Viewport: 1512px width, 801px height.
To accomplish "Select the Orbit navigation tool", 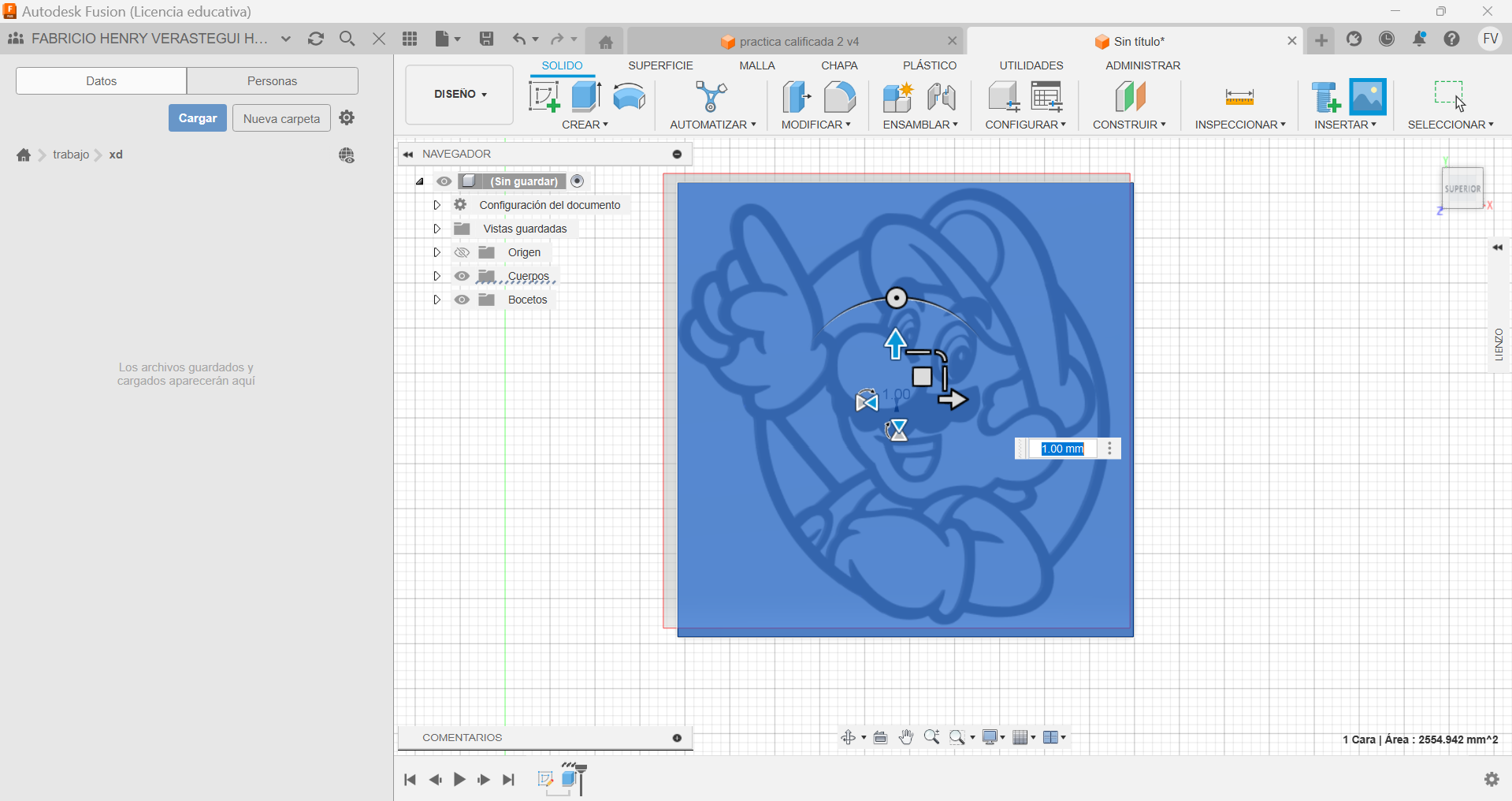I will pos(849,737).
